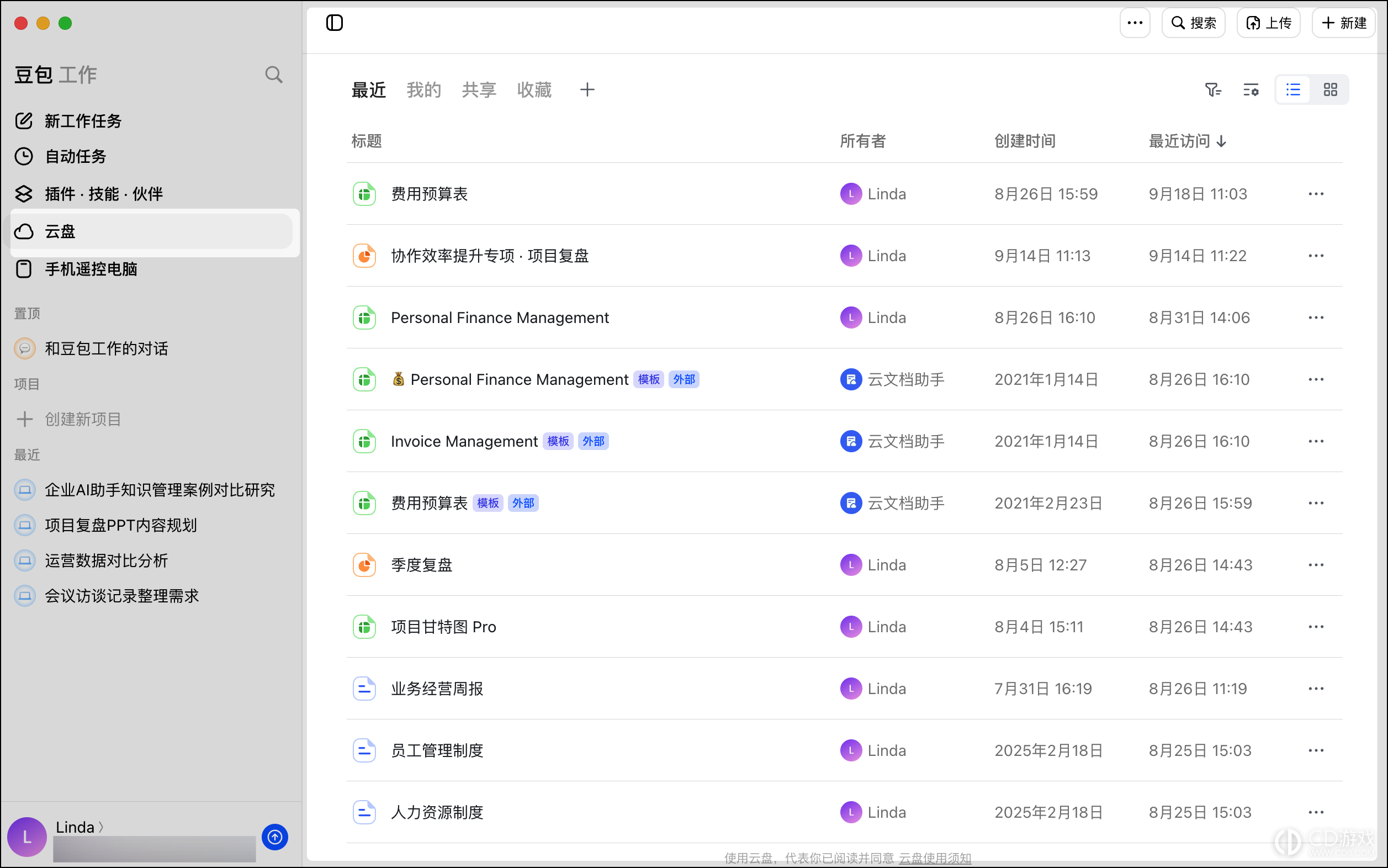Switch to list view layout
The image size is (1388, 868).
click(x=1292, y=89)
